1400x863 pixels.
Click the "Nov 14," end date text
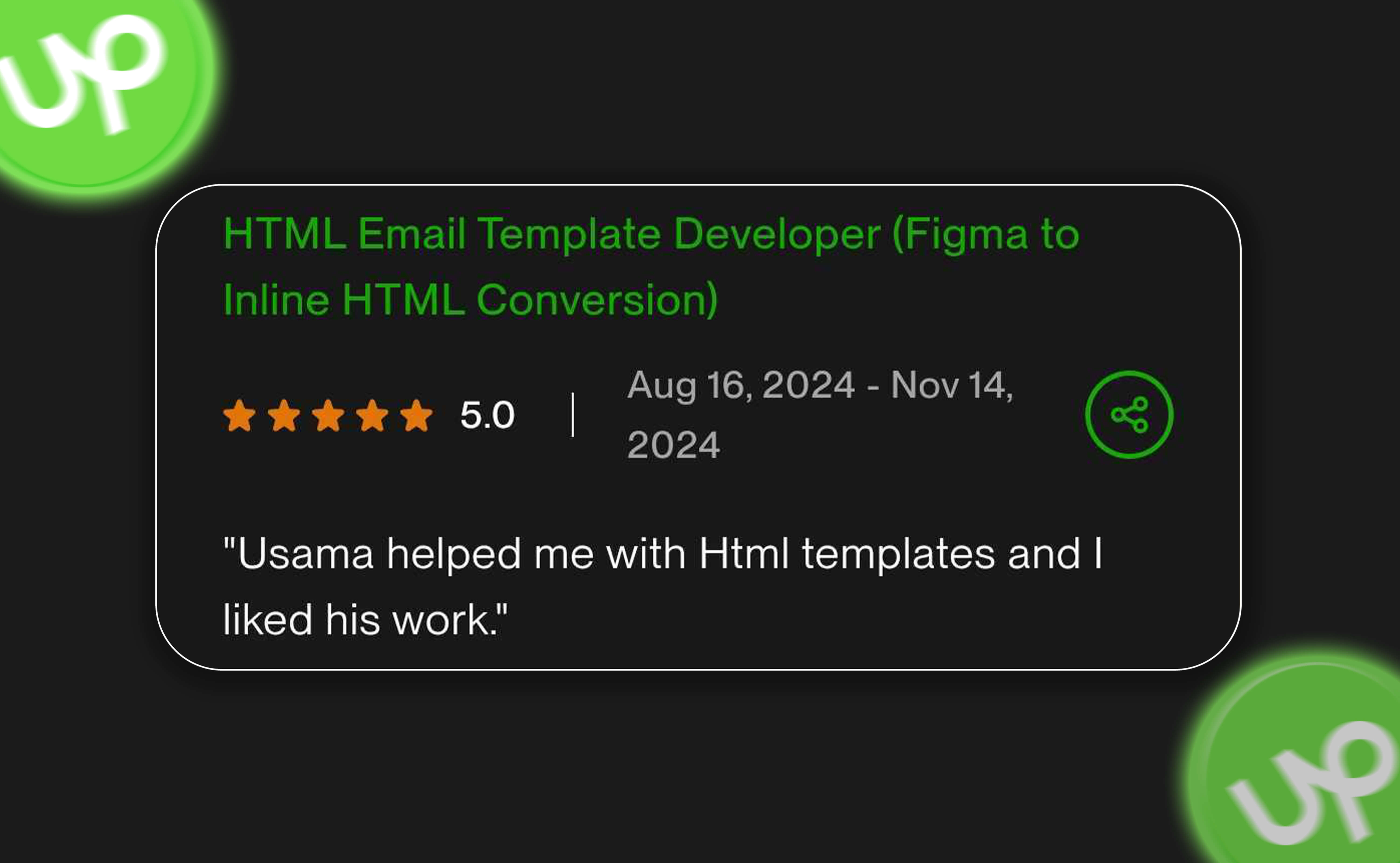(x=951, y=385)
